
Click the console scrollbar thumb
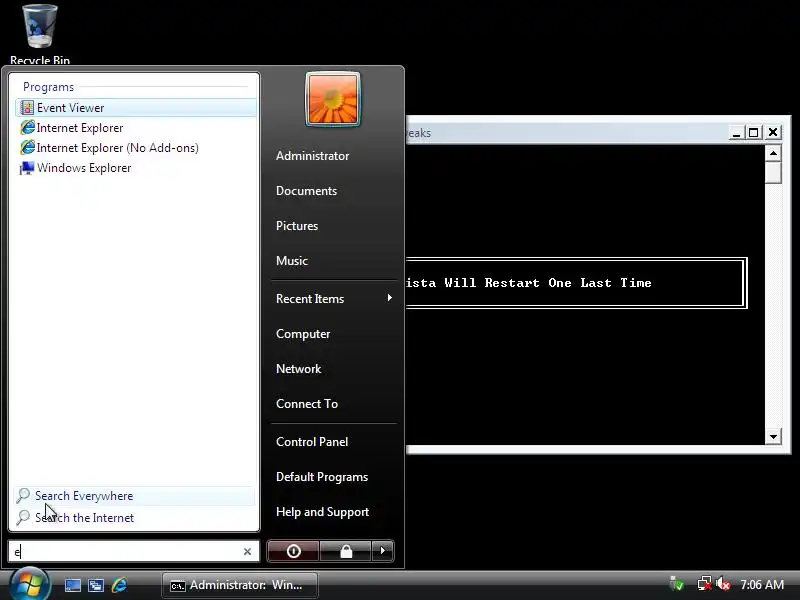(773, 172)
